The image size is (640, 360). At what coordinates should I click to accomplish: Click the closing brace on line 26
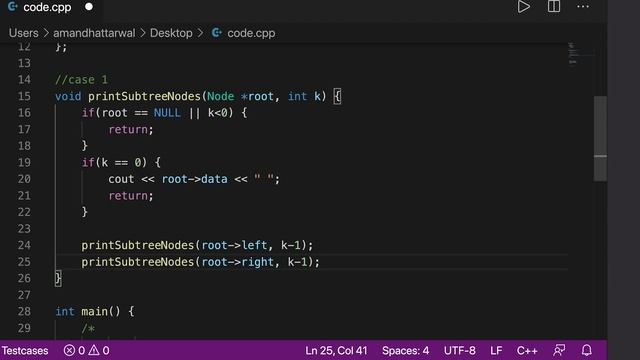pos(58,278)
